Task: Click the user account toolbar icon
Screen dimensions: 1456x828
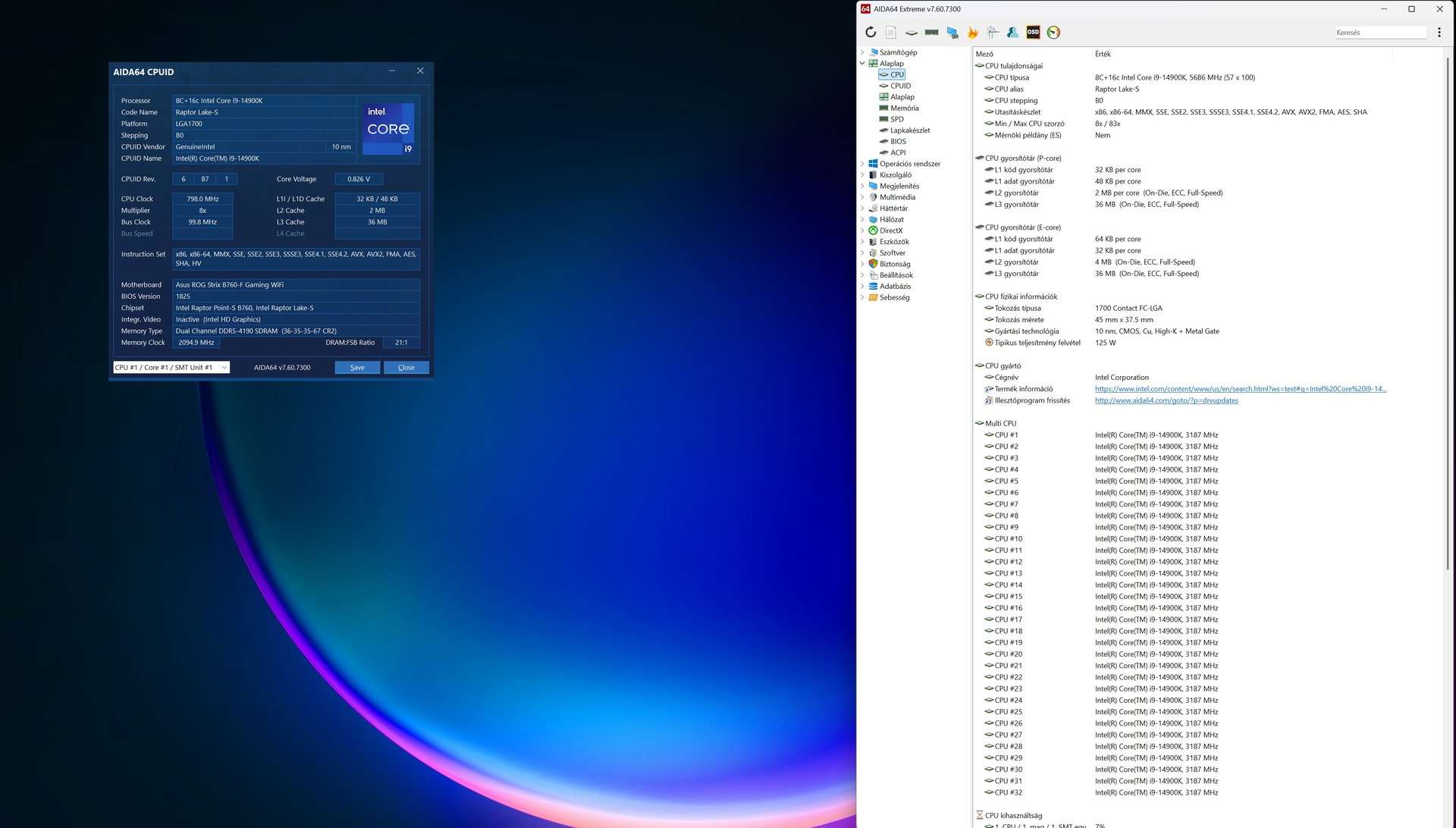Action: [x=1012, y=33]
